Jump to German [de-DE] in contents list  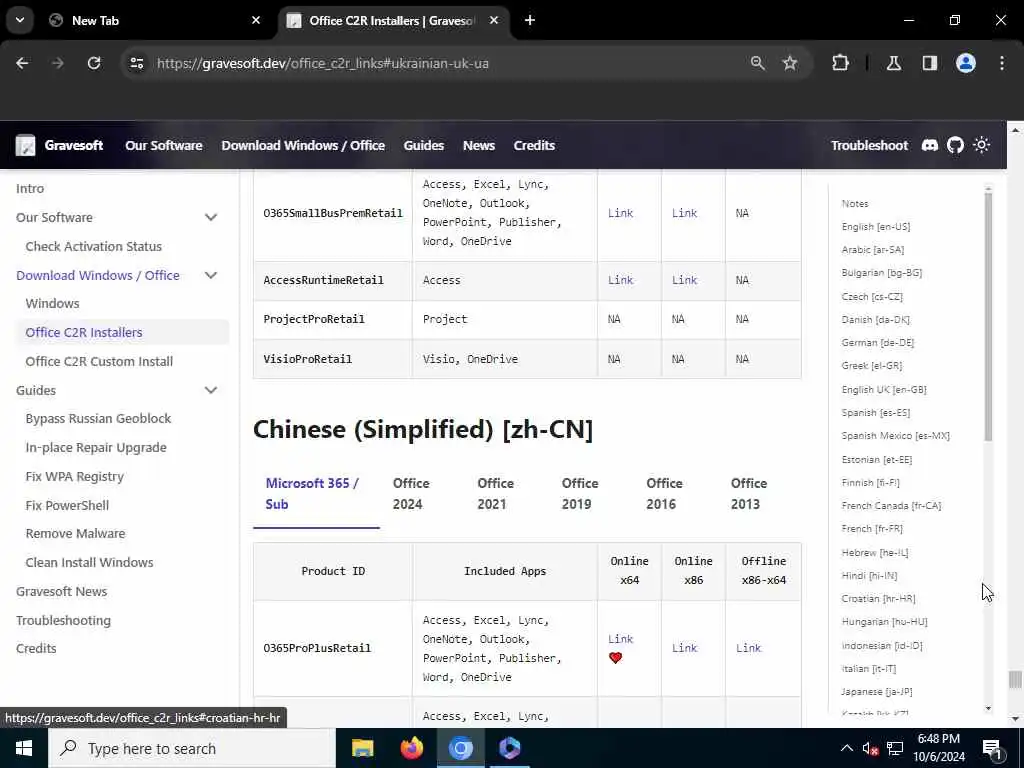pos(878,342)
